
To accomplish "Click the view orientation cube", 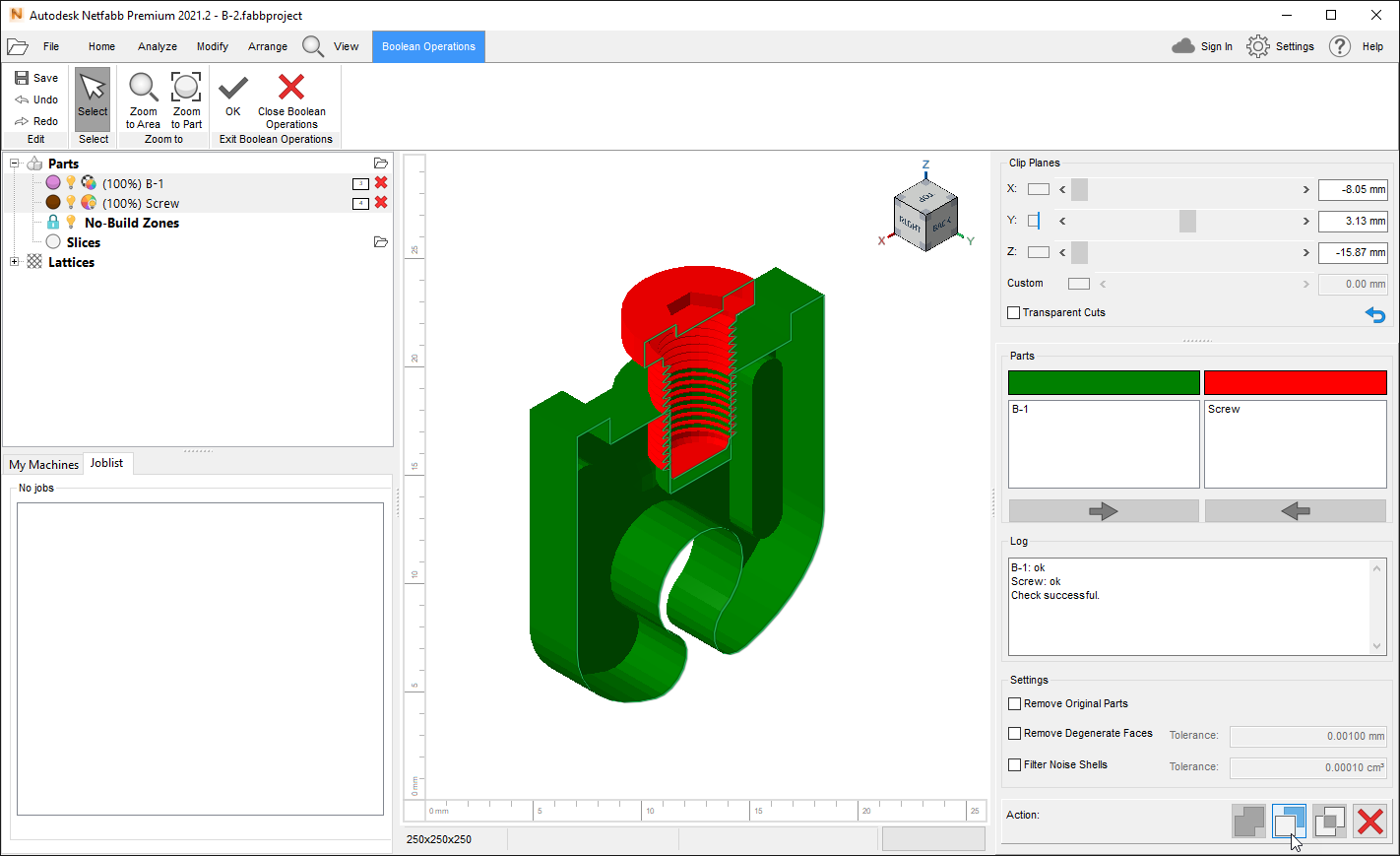I will (x=925, y=214).
